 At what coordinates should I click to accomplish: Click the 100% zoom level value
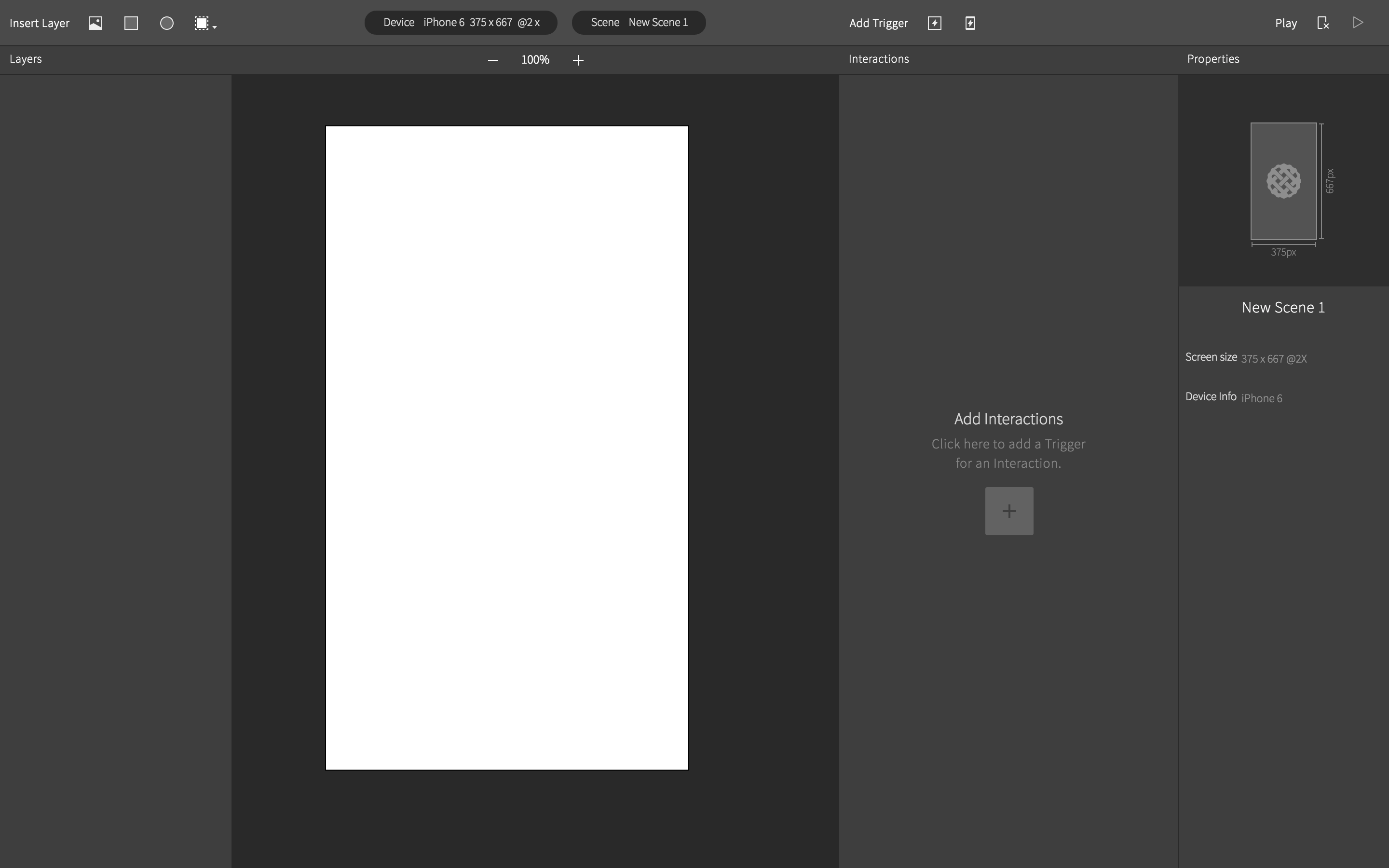tap(535, 60)
